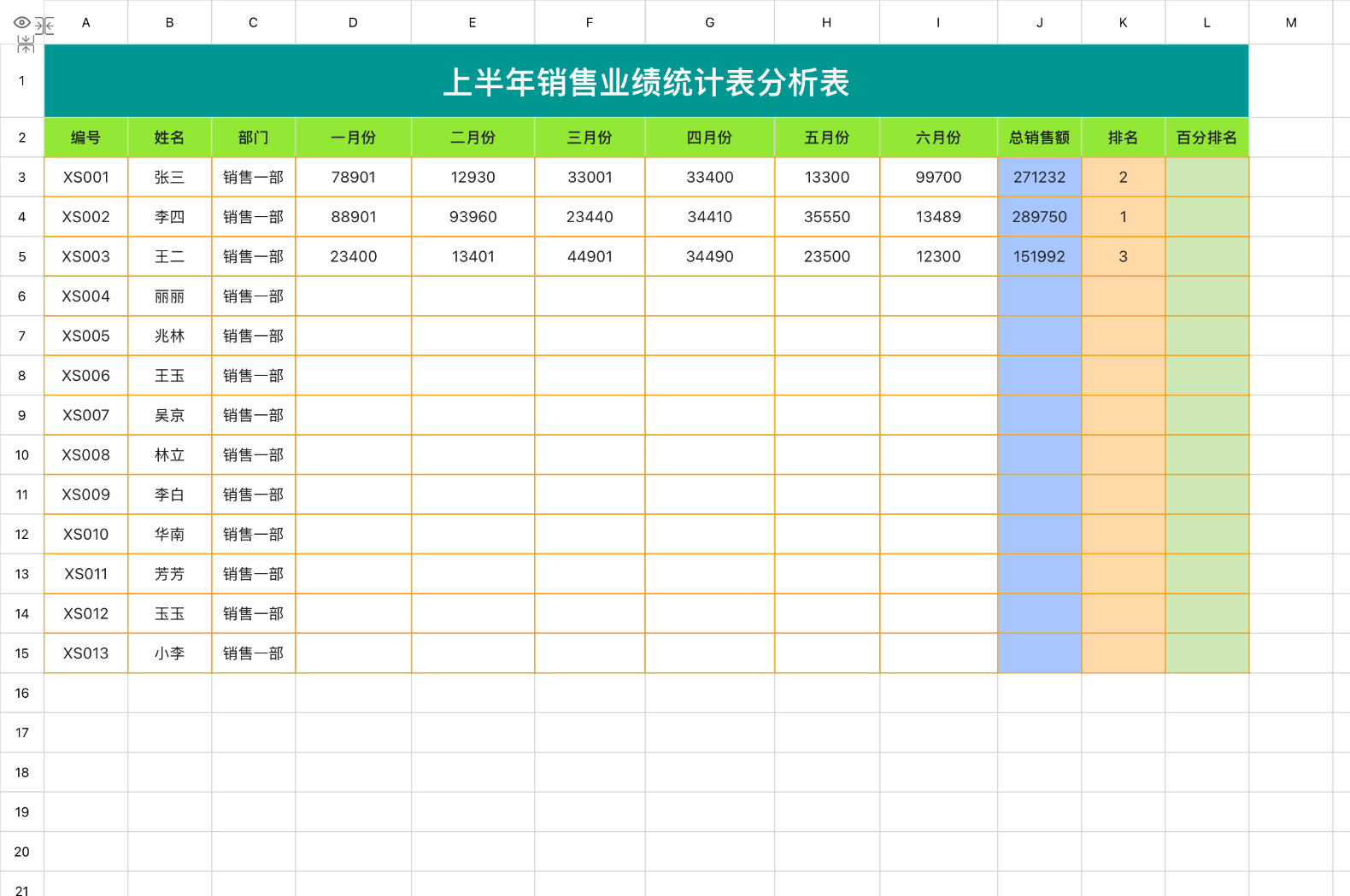Select January value 78901
This screenshot has height=896, width=1350.
pyautogui.click(x=353, y=177)
